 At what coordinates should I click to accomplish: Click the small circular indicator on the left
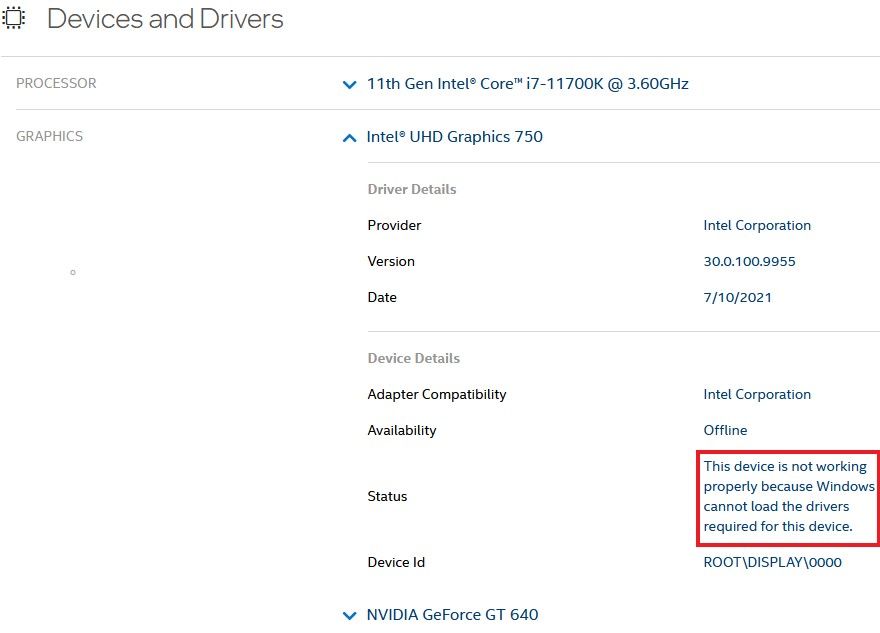(x=72, y=270)
